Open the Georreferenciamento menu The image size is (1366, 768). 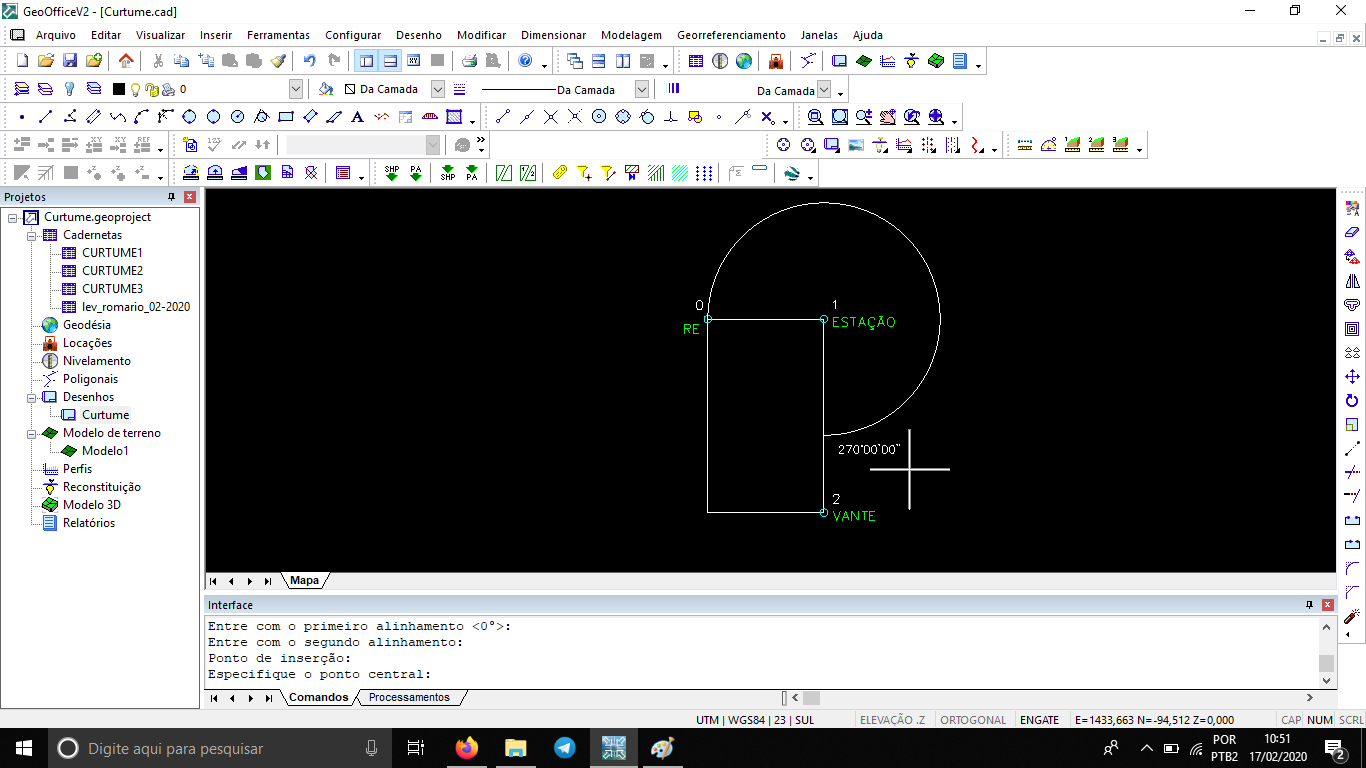coord(731,35)
